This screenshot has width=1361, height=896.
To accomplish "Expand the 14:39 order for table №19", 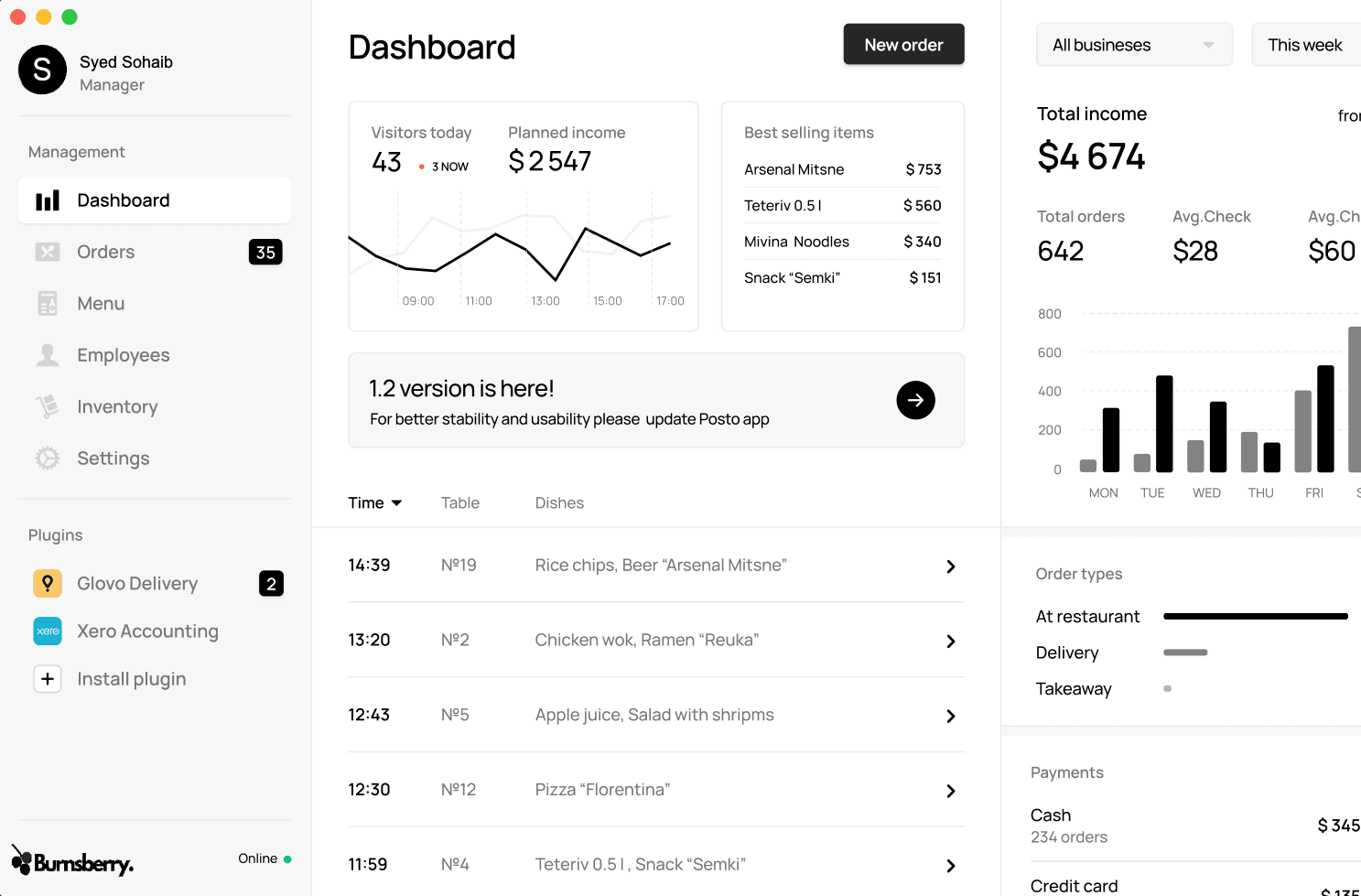I will coord(950,567).
